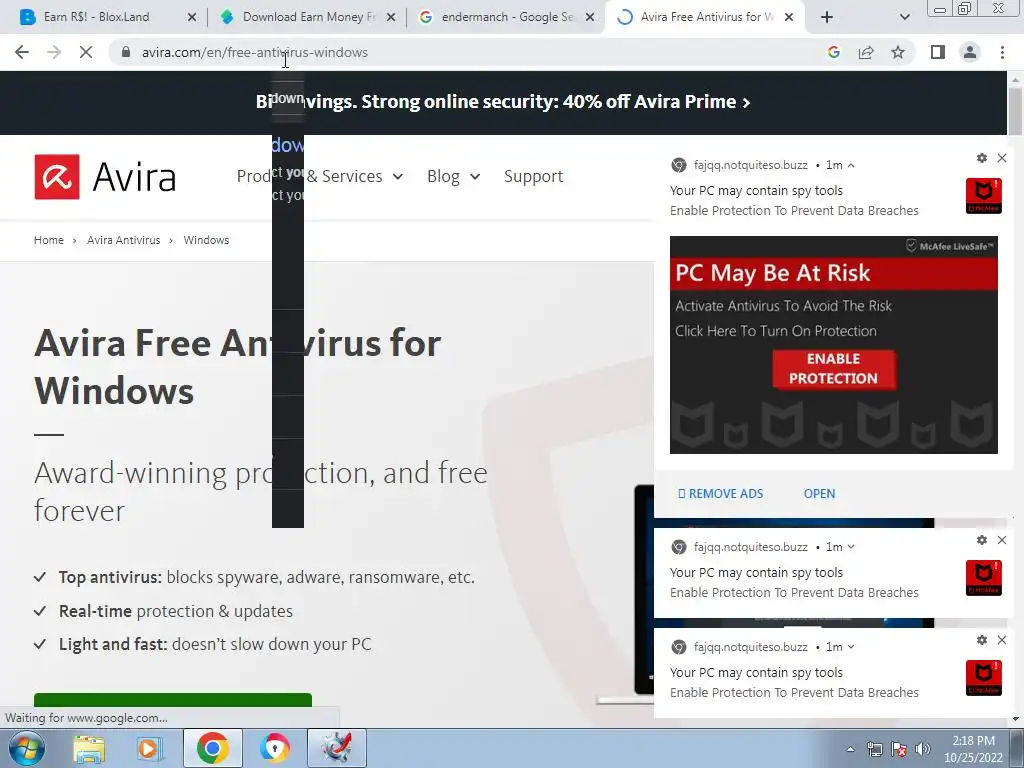This screenshot has width=1024, height=768.
Task: Click REMOVE ADS in notification
Action: 720,494
